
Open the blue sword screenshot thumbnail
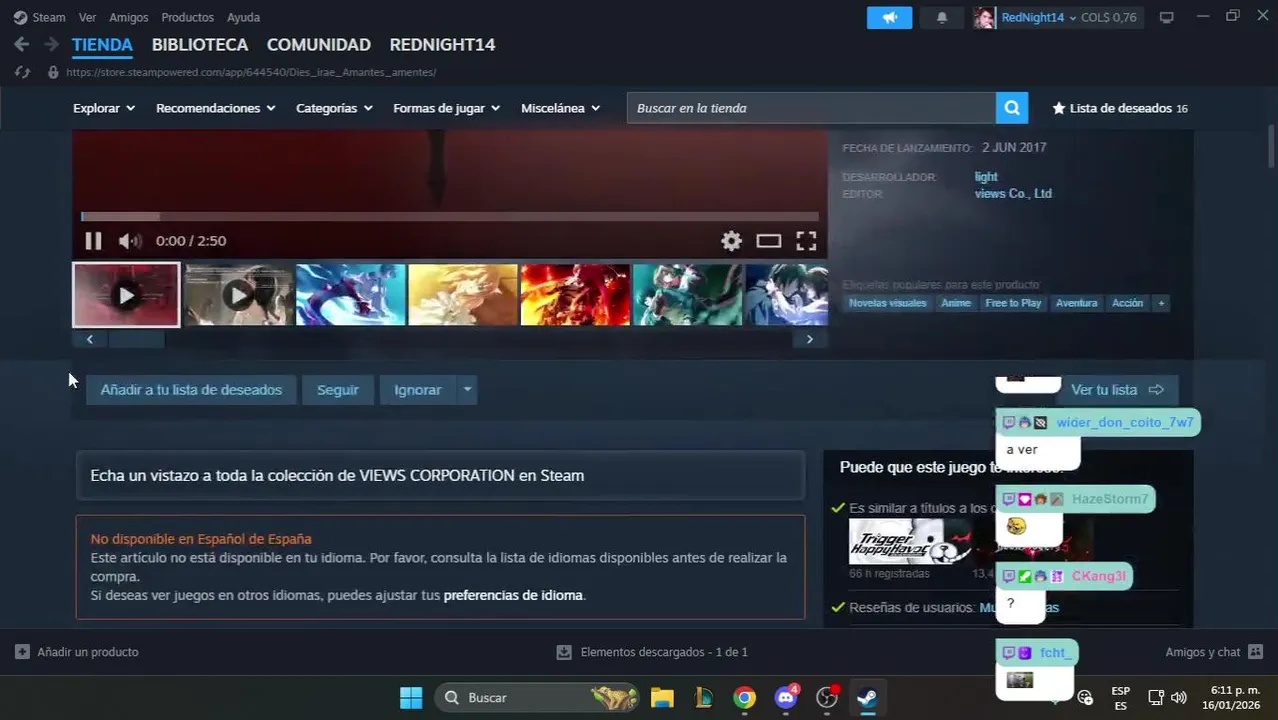tap(351, 295)
